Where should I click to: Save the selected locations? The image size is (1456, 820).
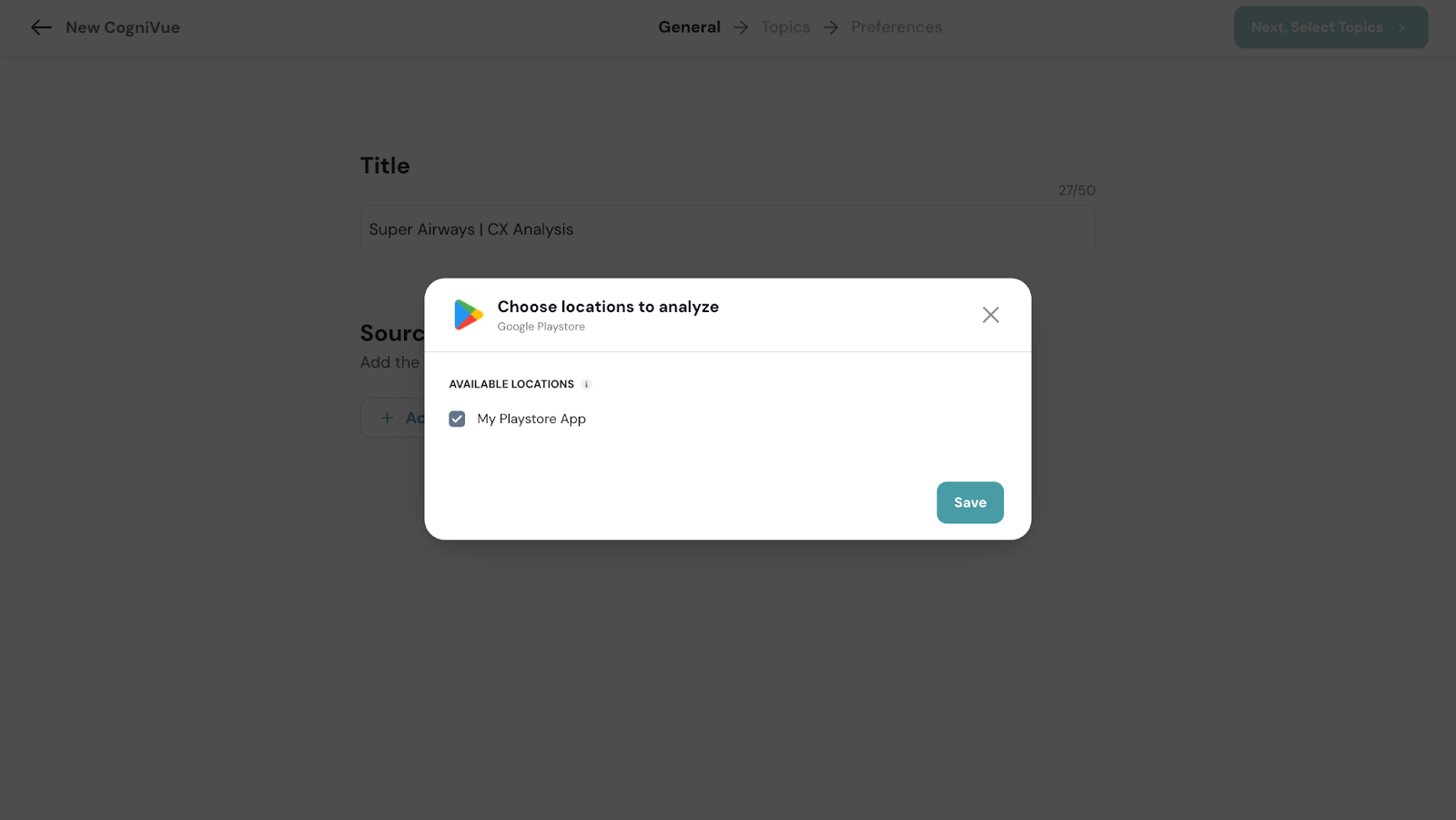click(x=969, y=502)
